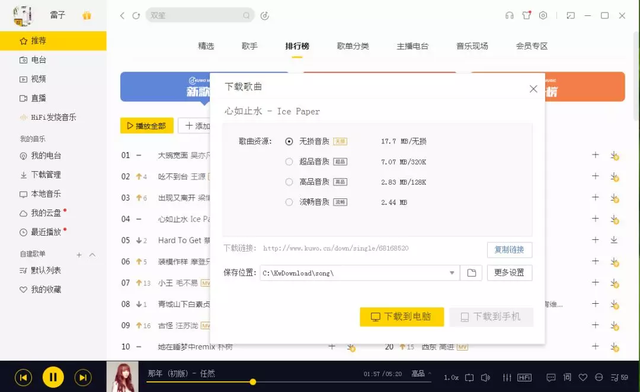This screenshot has height=392, width=640.
Task: Toggle the loop play mode icon
Action: coord(469,378)
